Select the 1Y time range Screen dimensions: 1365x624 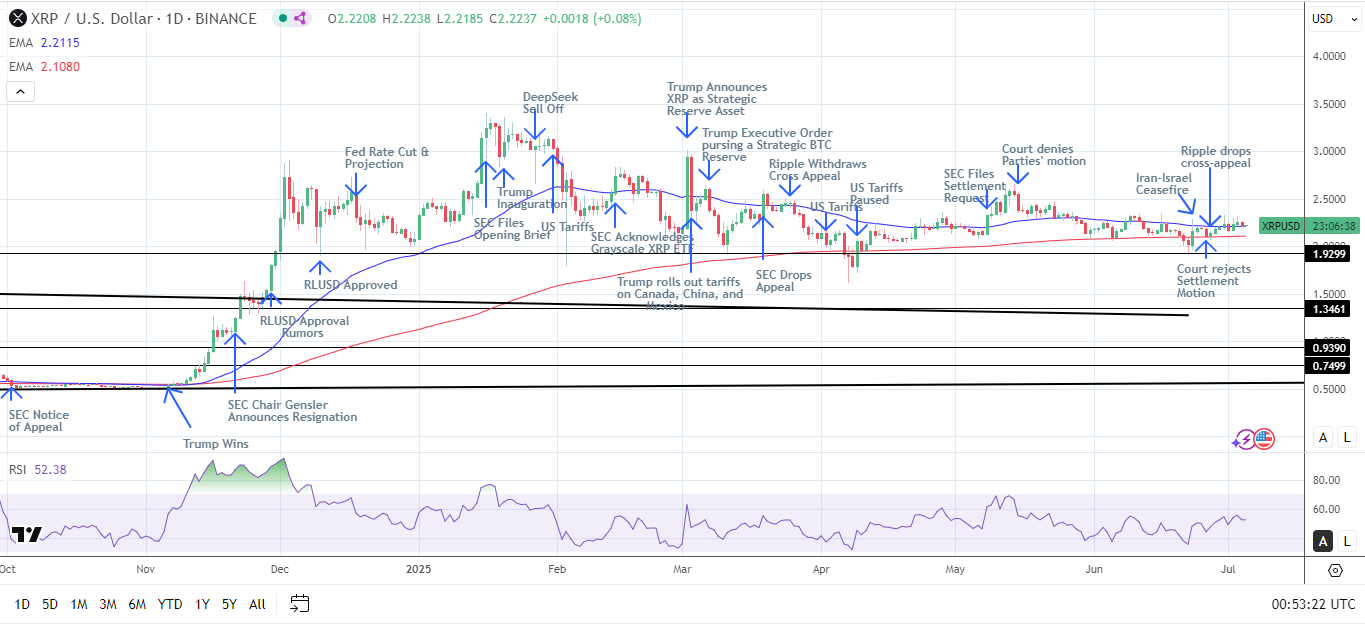[202, 604]
